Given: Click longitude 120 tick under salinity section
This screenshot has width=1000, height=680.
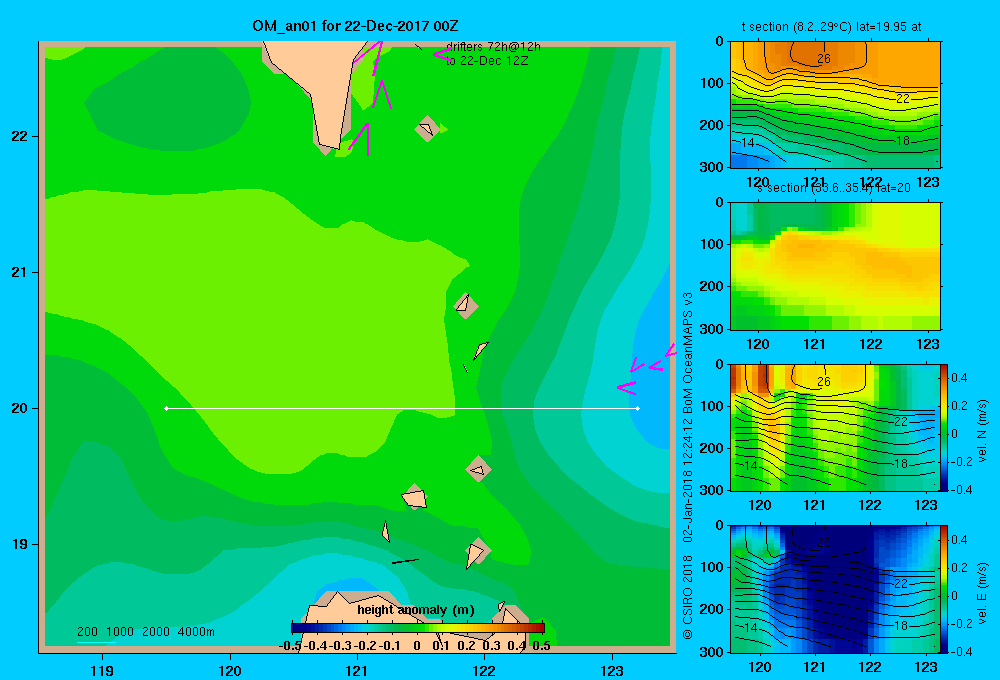Looking at the screenshot, I should pyautogui.click(x=758, y=344).
